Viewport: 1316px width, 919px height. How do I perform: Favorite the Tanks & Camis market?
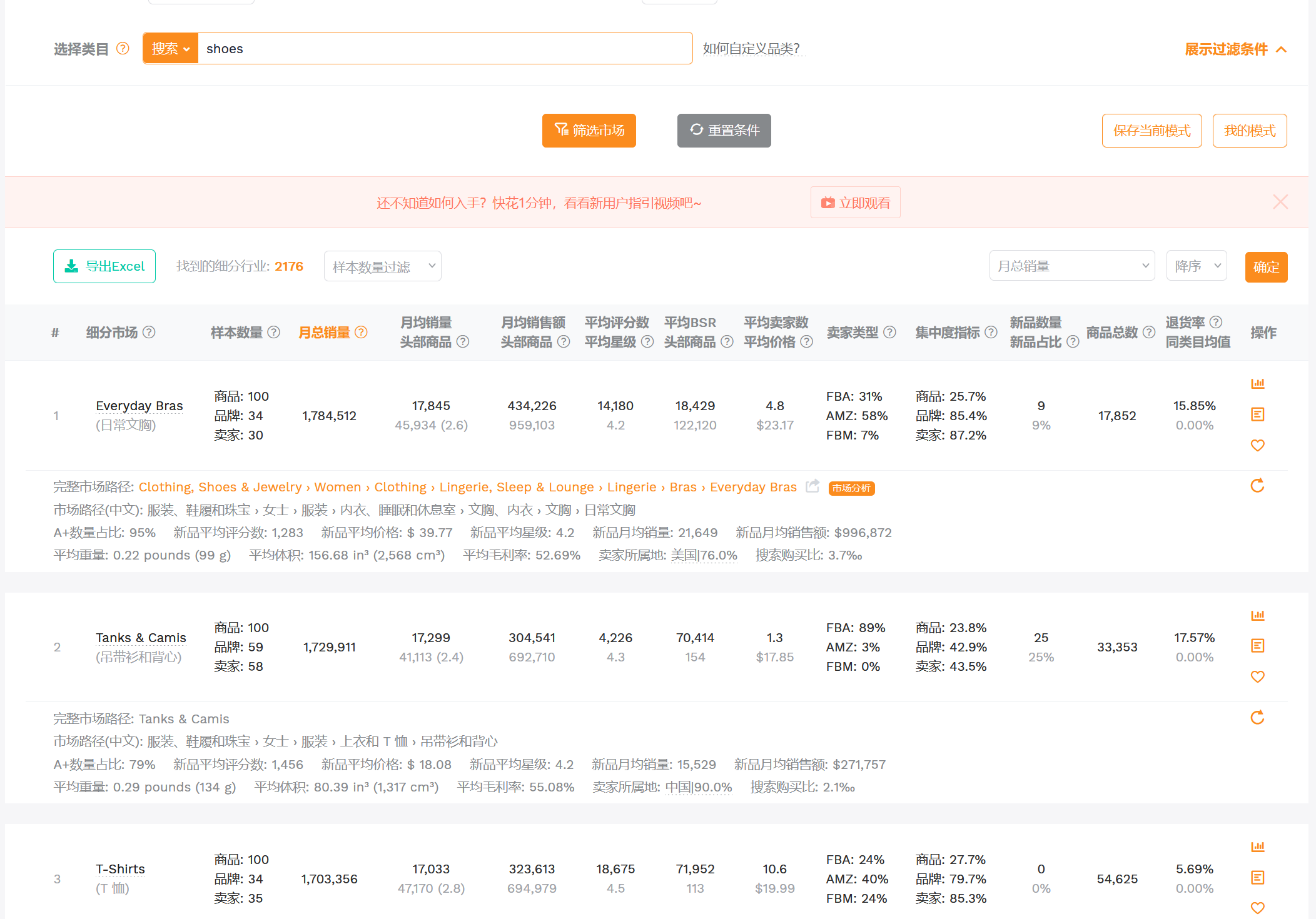pos(1257,677)
